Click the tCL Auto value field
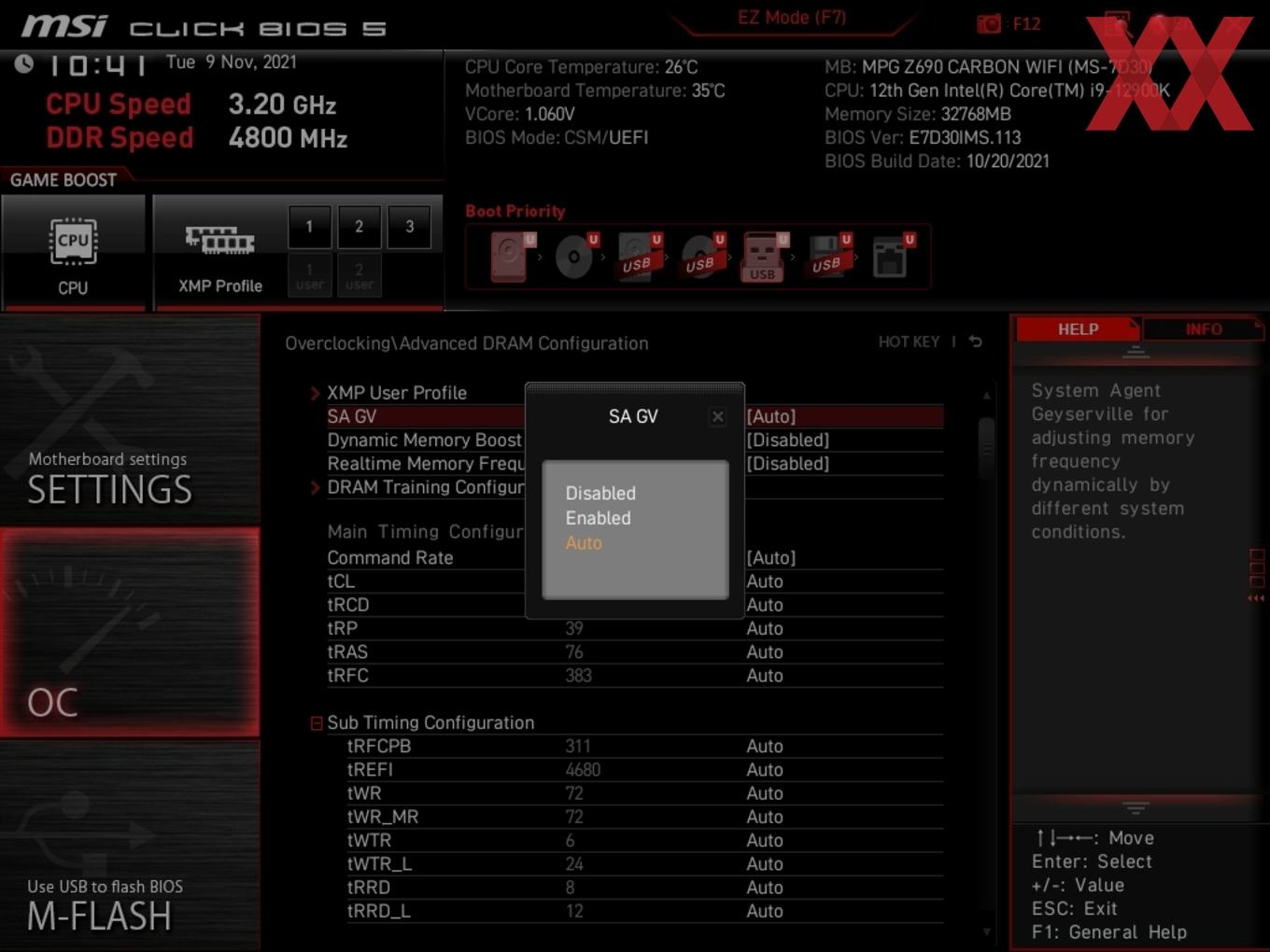 click(x=765, y=581)
